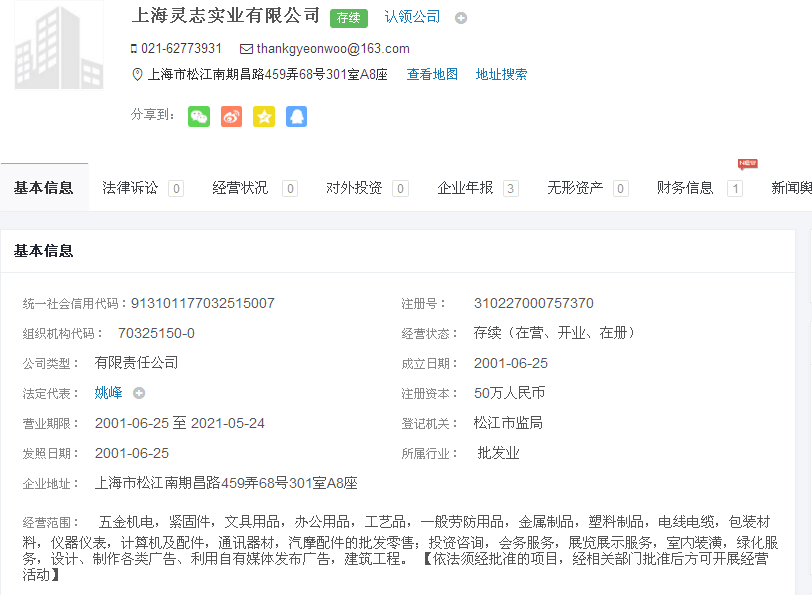Switch to the 经营状况 tab
The height and width of the screenshot is (595, 812).
(x=240, y=188)
